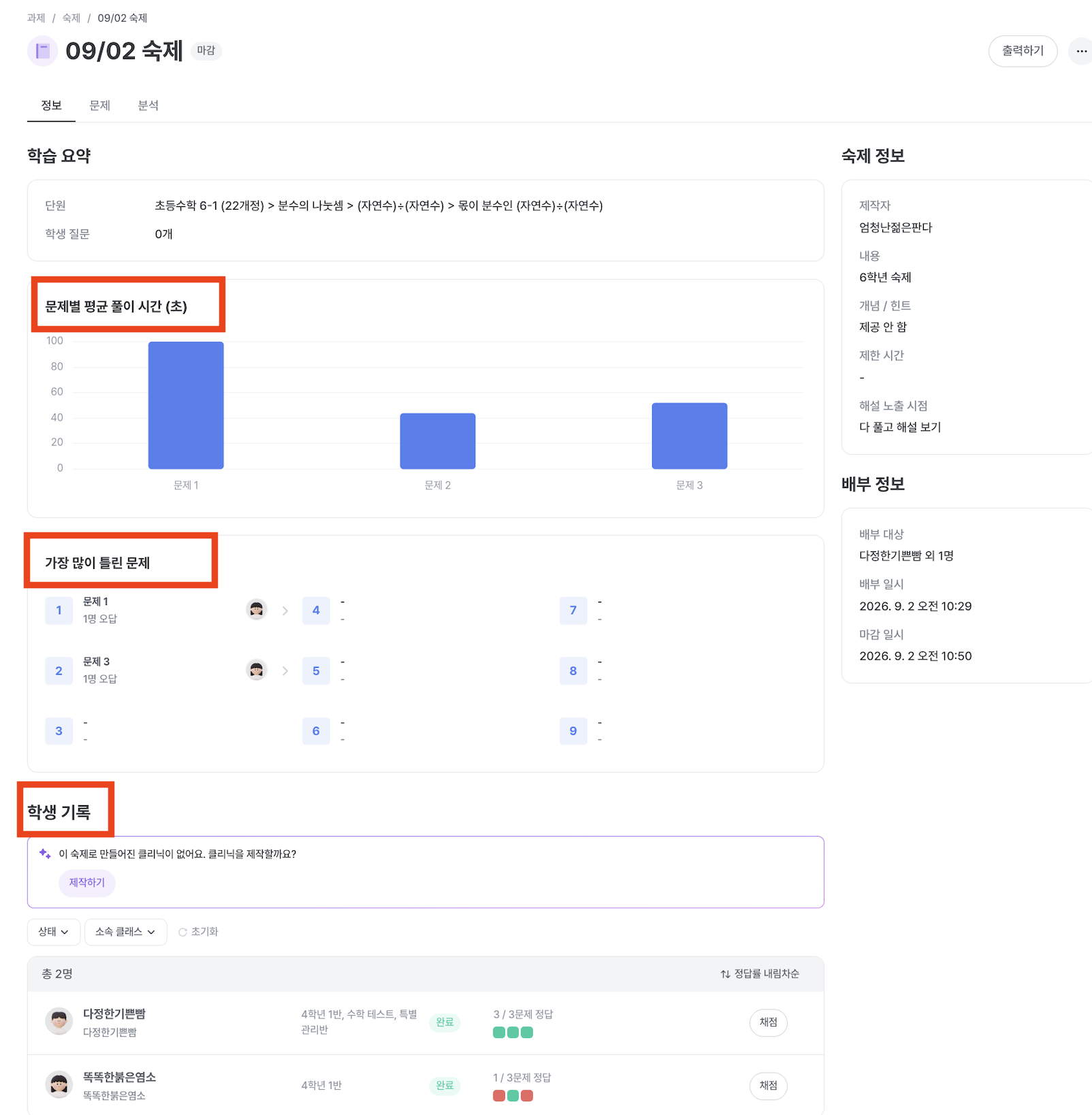Screen dimensions: 1092x1115
Task: Click 똑똑한붉은염소's profile avatar
Action: [59, 1085]
